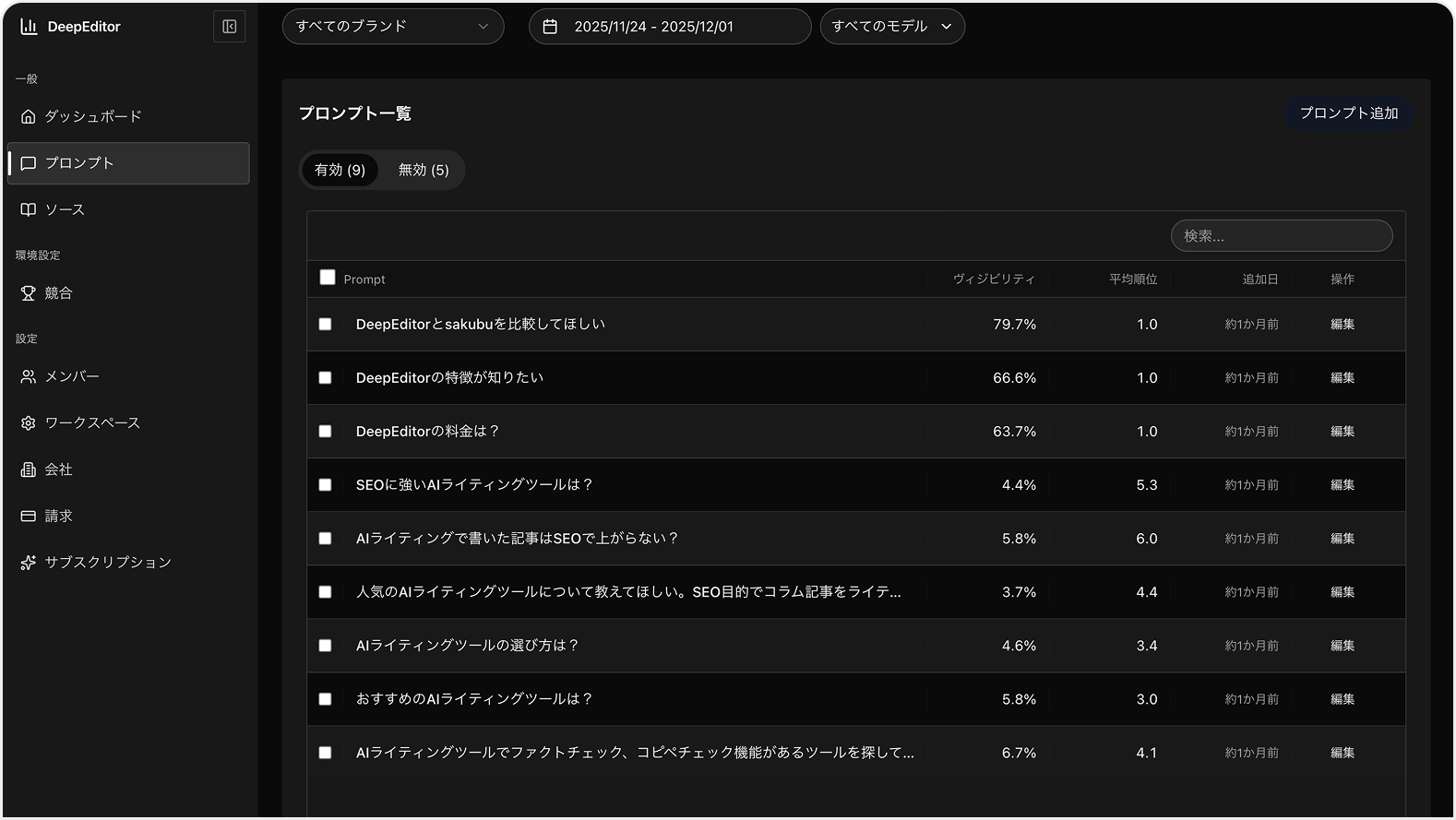The image size is (1456, 820).
Task: Click the 平均順位 column header
Action: click(1133, 279)
